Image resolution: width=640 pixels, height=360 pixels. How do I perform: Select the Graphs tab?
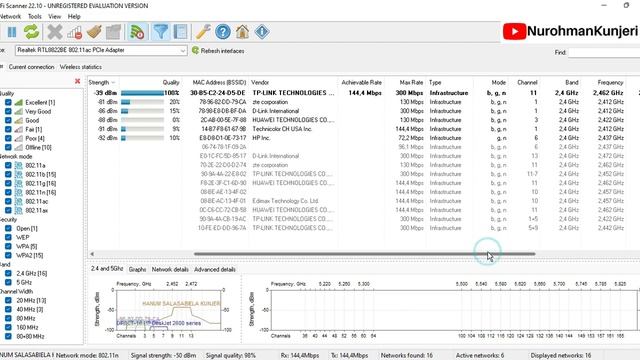[x=137, y=269]
